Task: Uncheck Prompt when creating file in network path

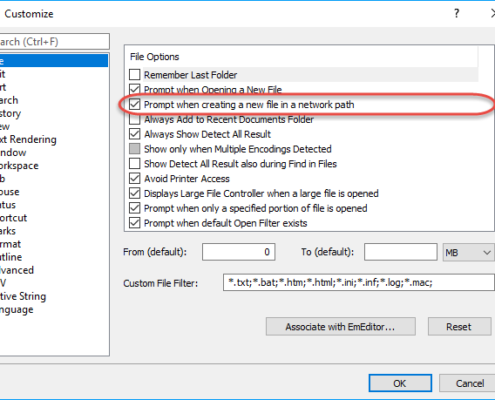Action: click(135, 104)
